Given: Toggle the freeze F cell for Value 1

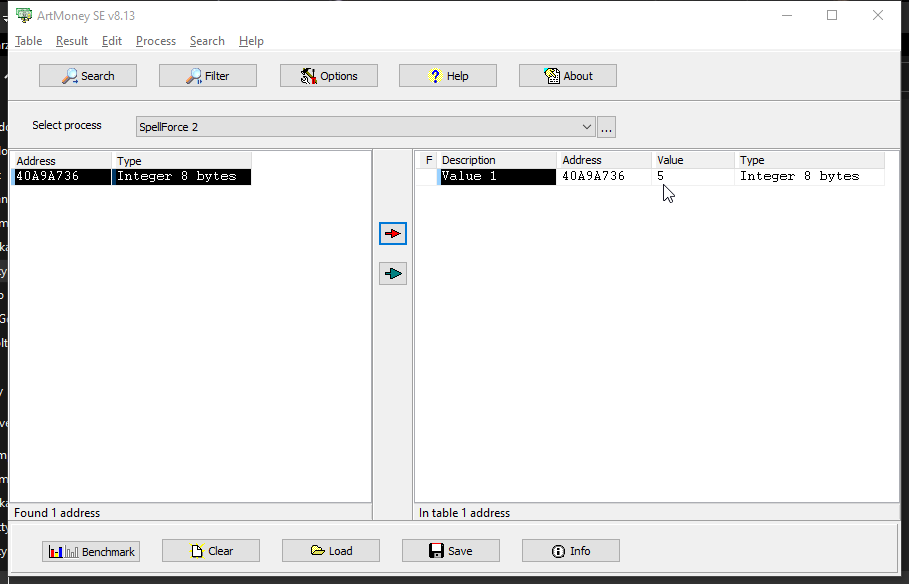Looking at the screenshot, I should click(428, 176).
